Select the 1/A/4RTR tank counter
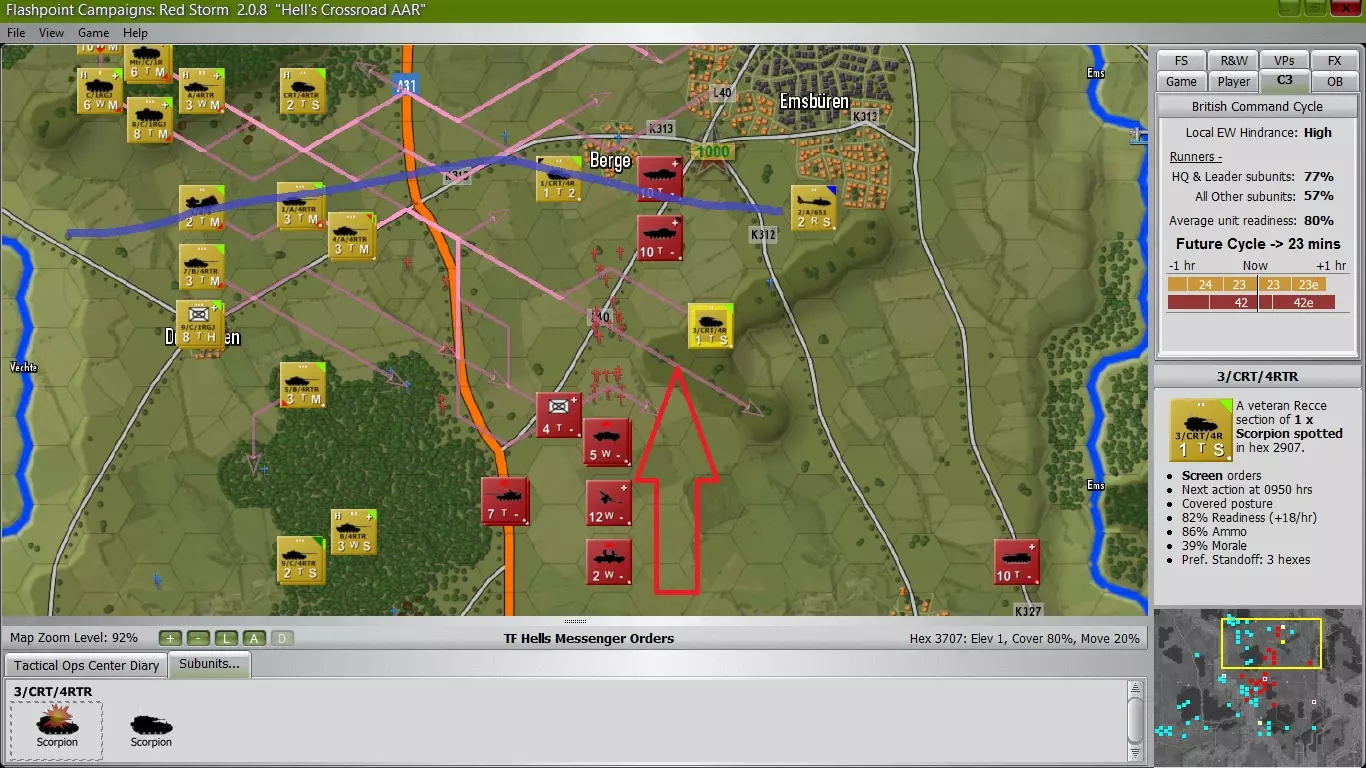The width and height of the screenshot is (1366, 768). (300, 205)
